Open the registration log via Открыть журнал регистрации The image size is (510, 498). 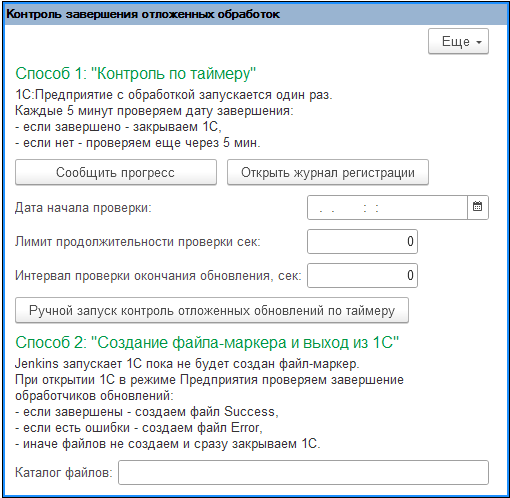point(328,172)
